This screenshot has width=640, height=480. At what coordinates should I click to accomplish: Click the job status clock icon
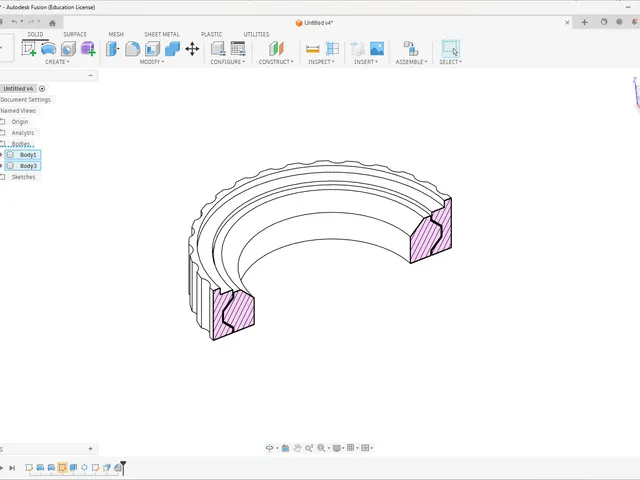tap(604, 22)
